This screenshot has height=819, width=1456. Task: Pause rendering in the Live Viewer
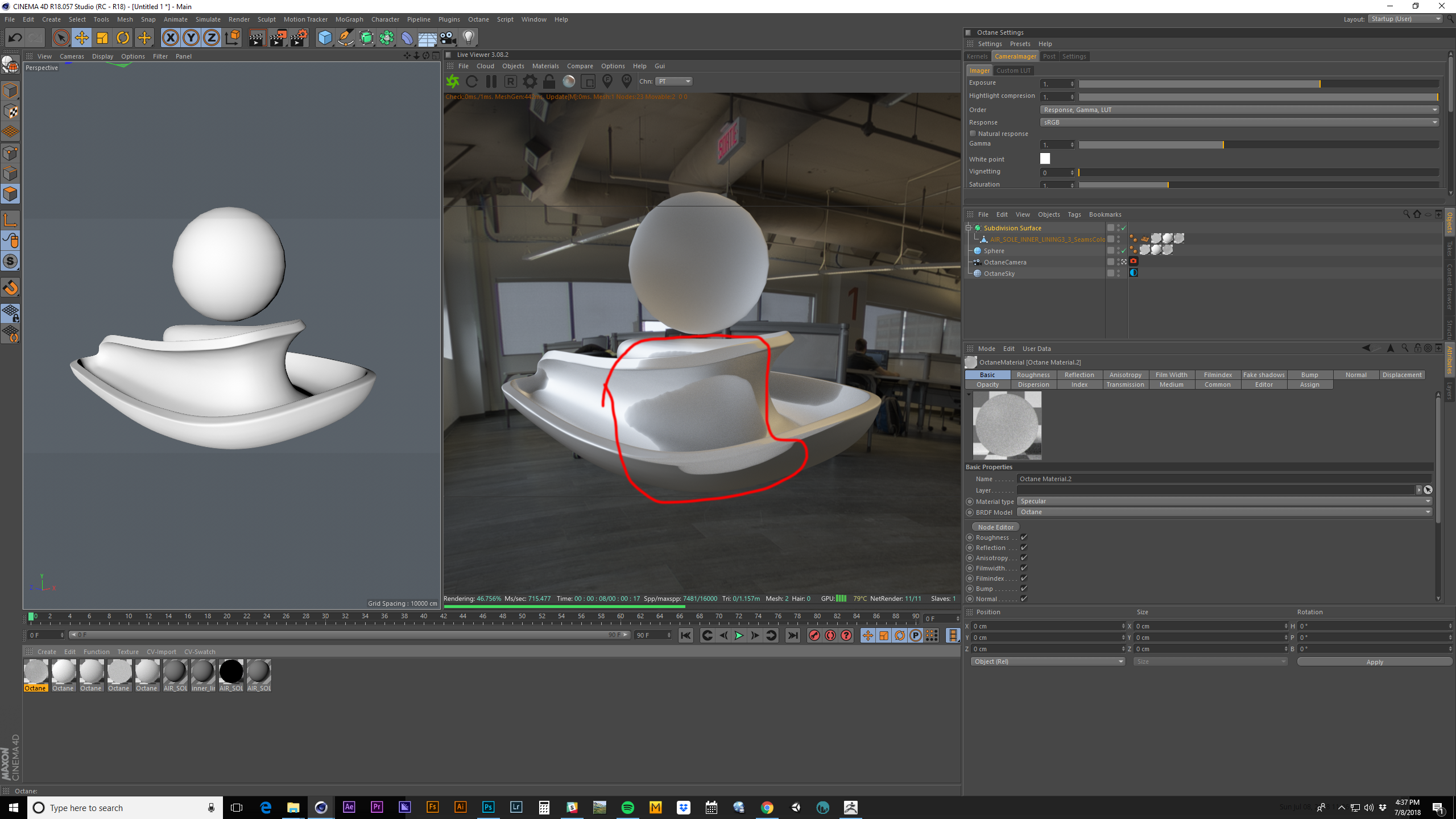coord(491,81)
